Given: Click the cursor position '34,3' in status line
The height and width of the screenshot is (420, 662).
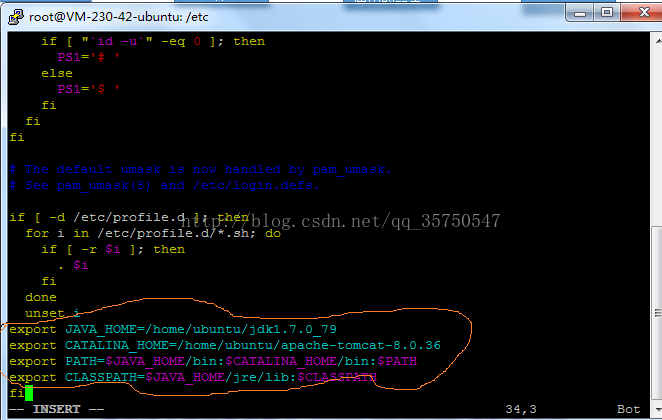Looking at the screenshot, I should [521, 409].
